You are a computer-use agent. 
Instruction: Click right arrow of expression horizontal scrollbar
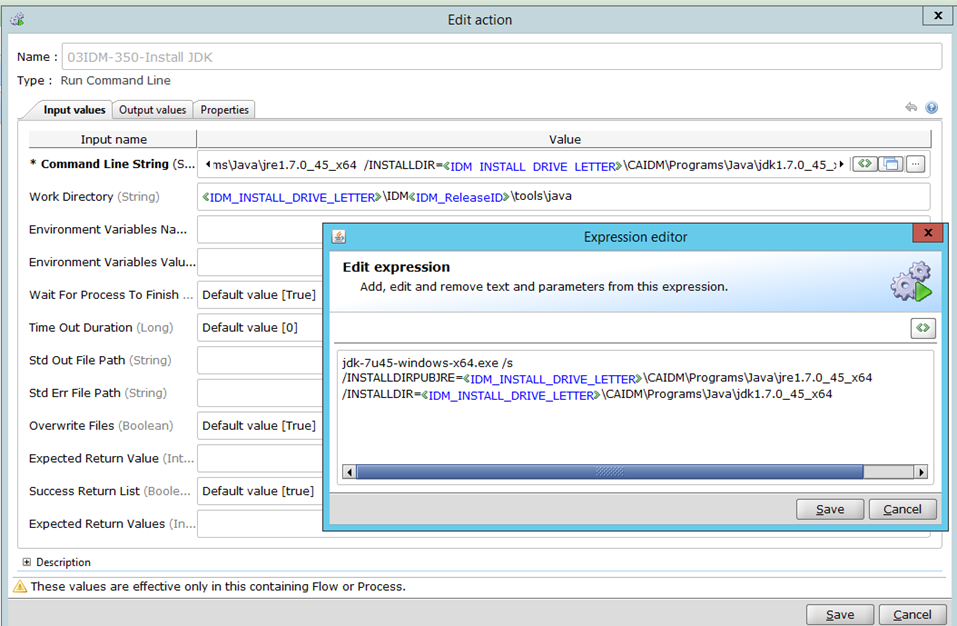(x=921, y=472)
